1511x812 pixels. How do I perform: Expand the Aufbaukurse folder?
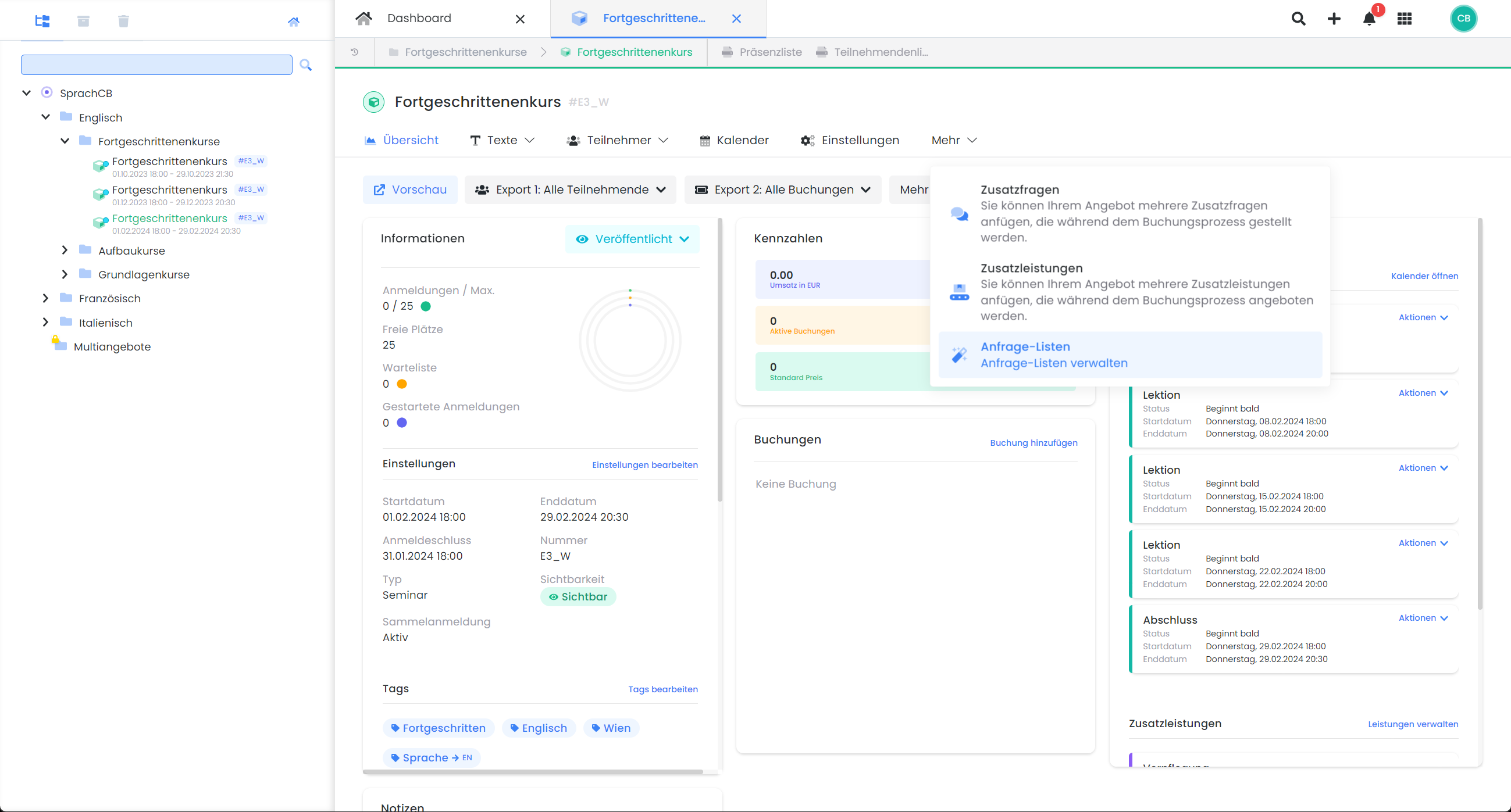pos(65,251)
